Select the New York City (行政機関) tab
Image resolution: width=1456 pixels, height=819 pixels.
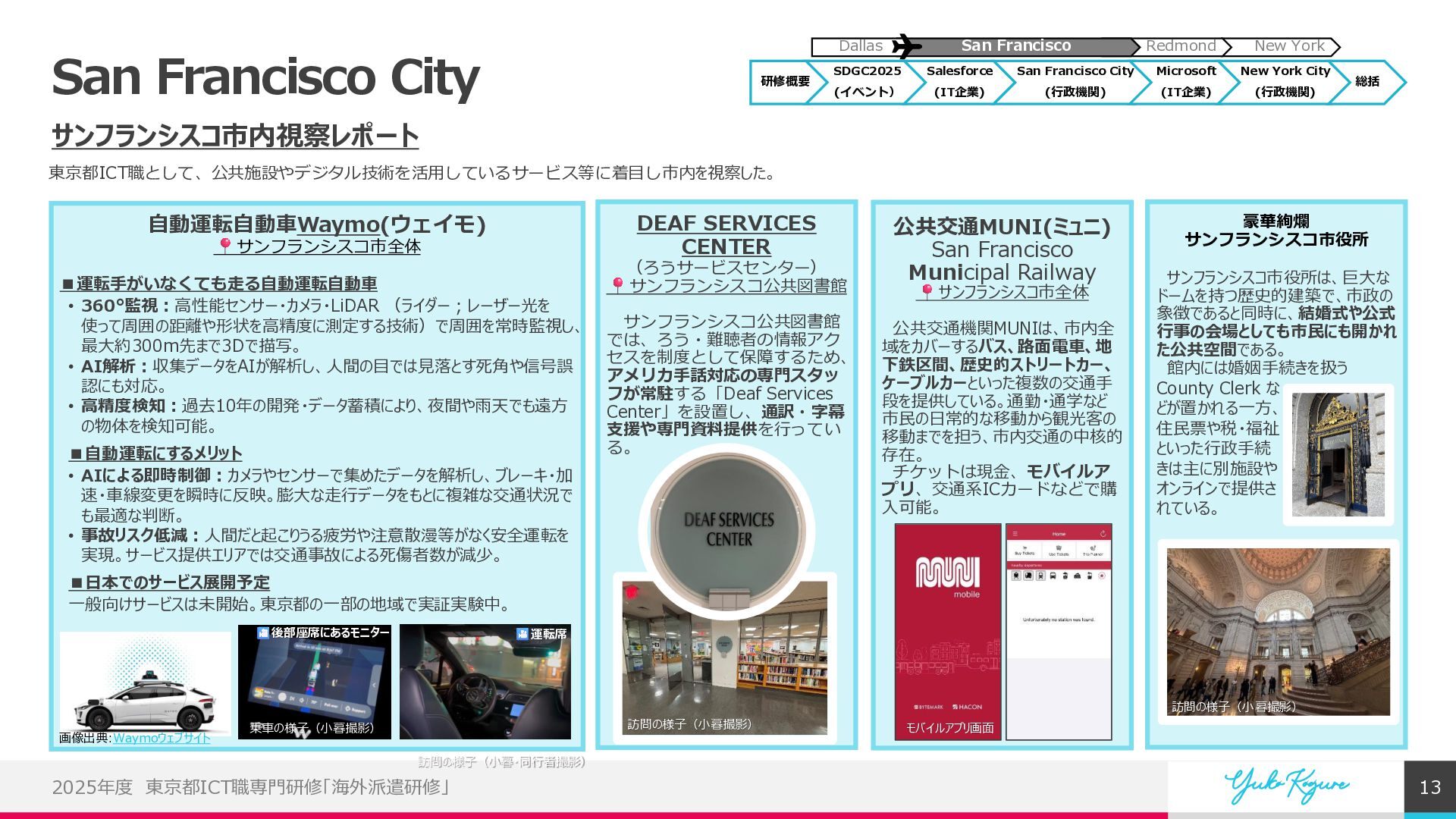(1285, 82)
